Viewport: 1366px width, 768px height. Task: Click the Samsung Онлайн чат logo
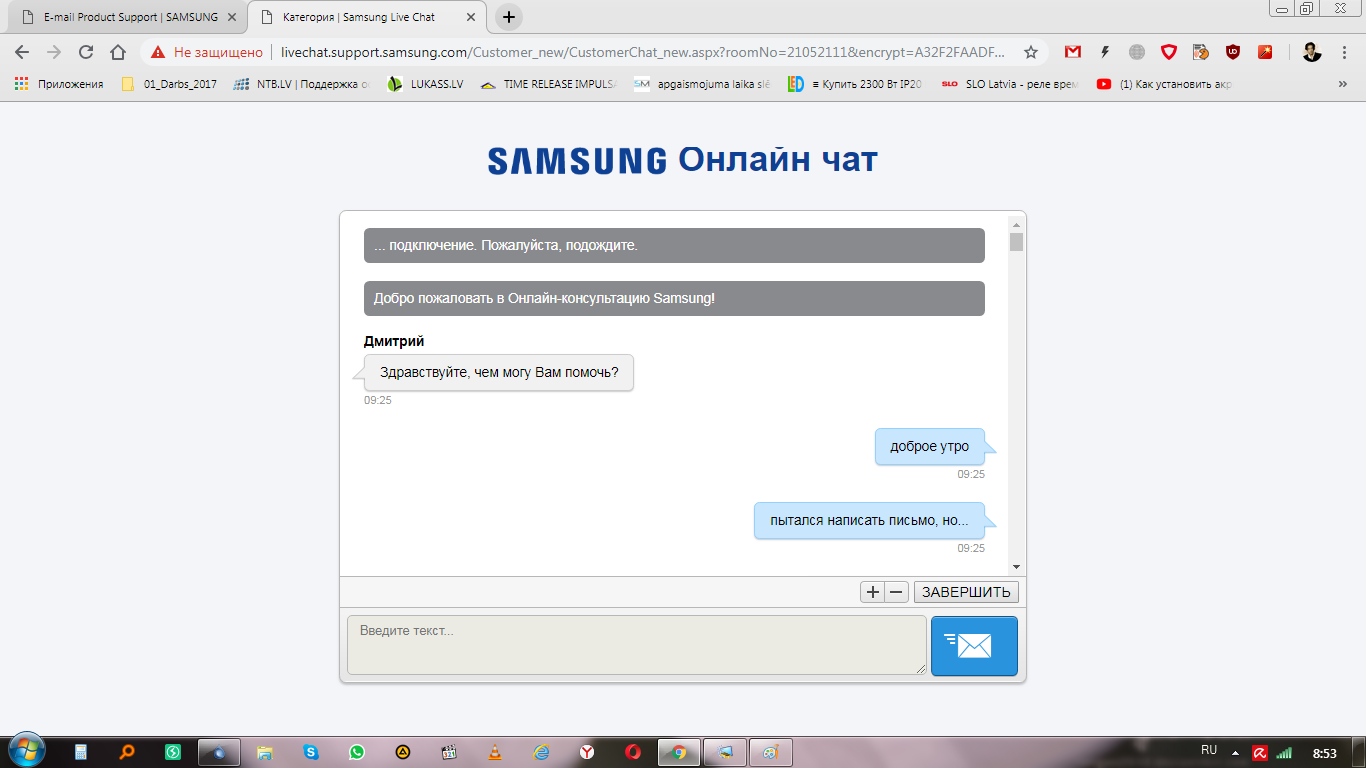[x=682, y=160]
